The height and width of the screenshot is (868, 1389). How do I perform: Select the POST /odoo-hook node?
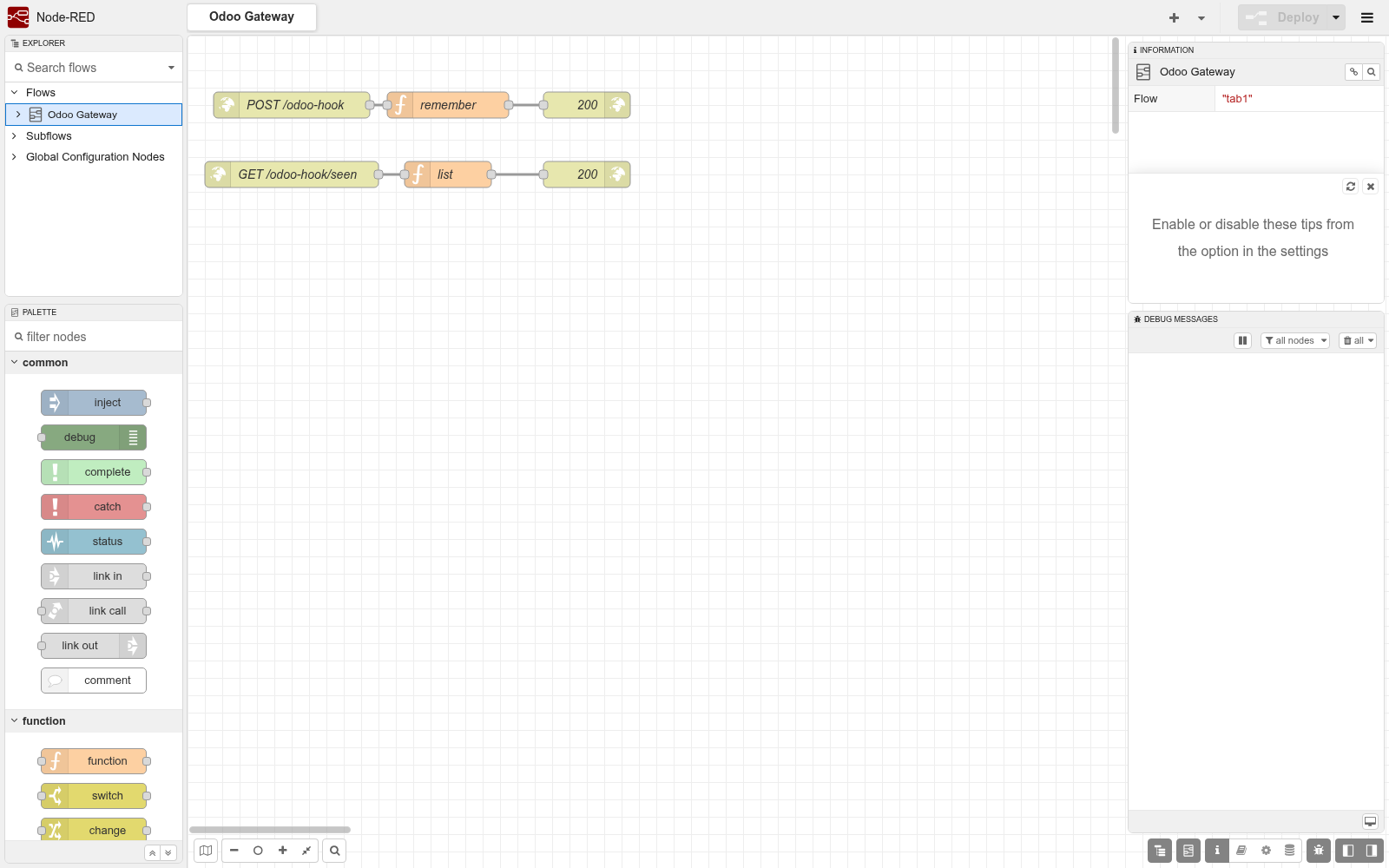[292, 105]
